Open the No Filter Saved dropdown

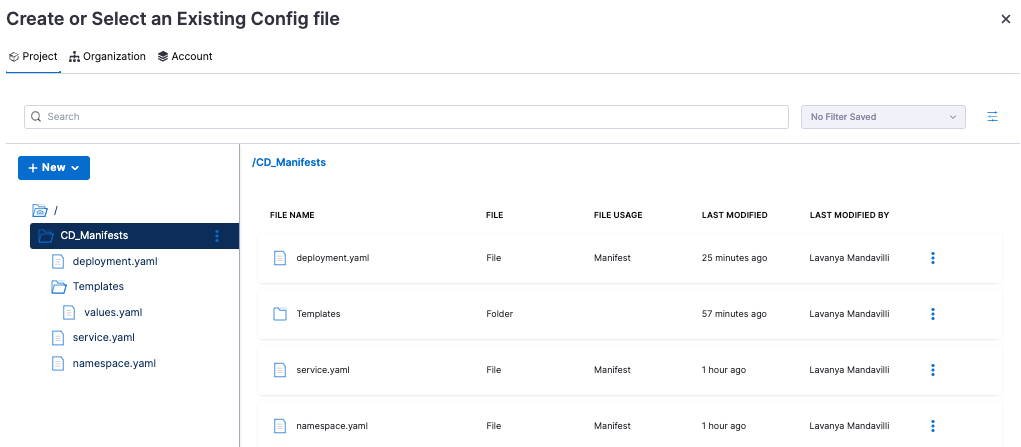click(x=883, y=117)
